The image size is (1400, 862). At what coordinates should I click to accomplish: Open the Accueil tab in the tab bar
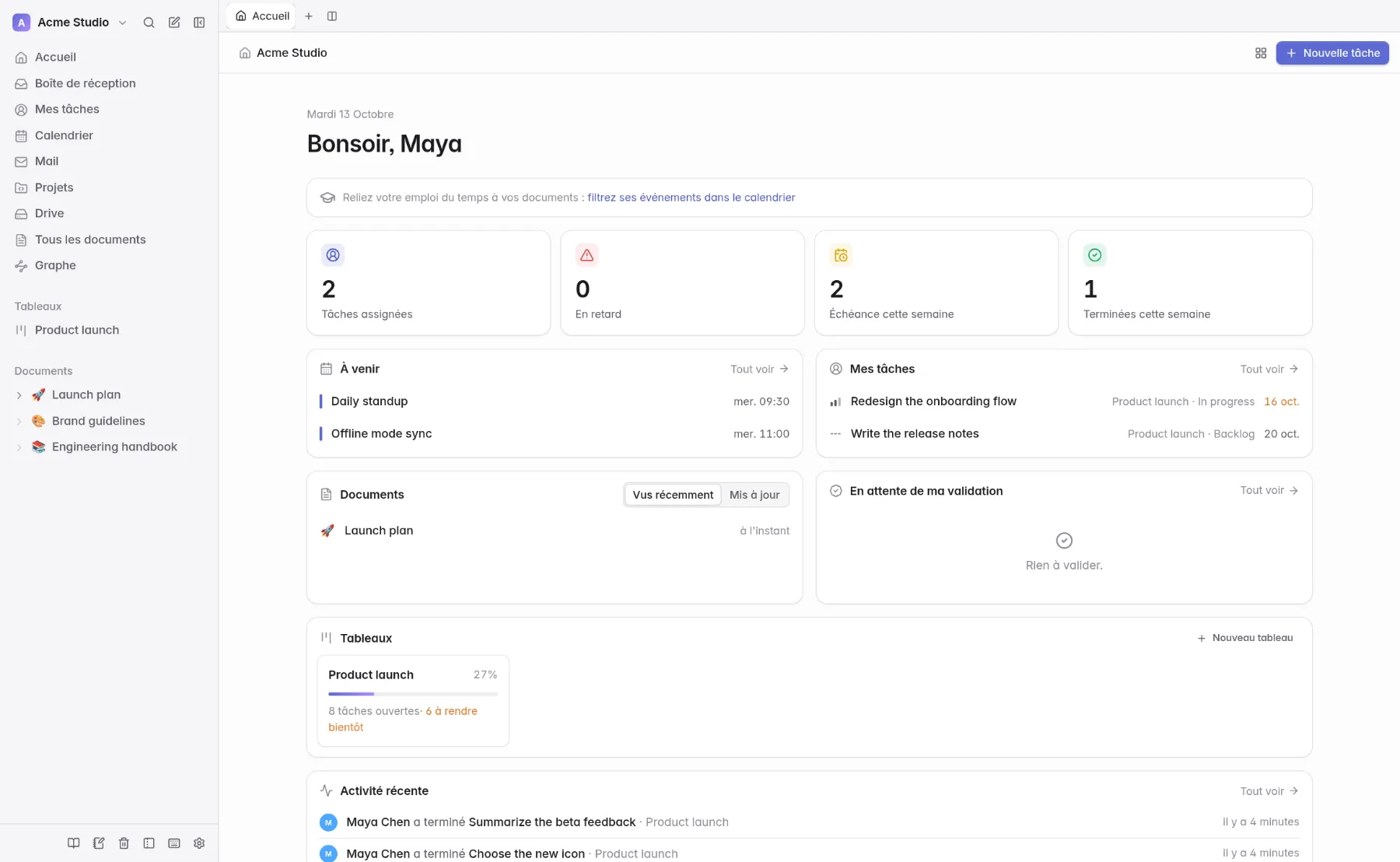click(261, 16)
